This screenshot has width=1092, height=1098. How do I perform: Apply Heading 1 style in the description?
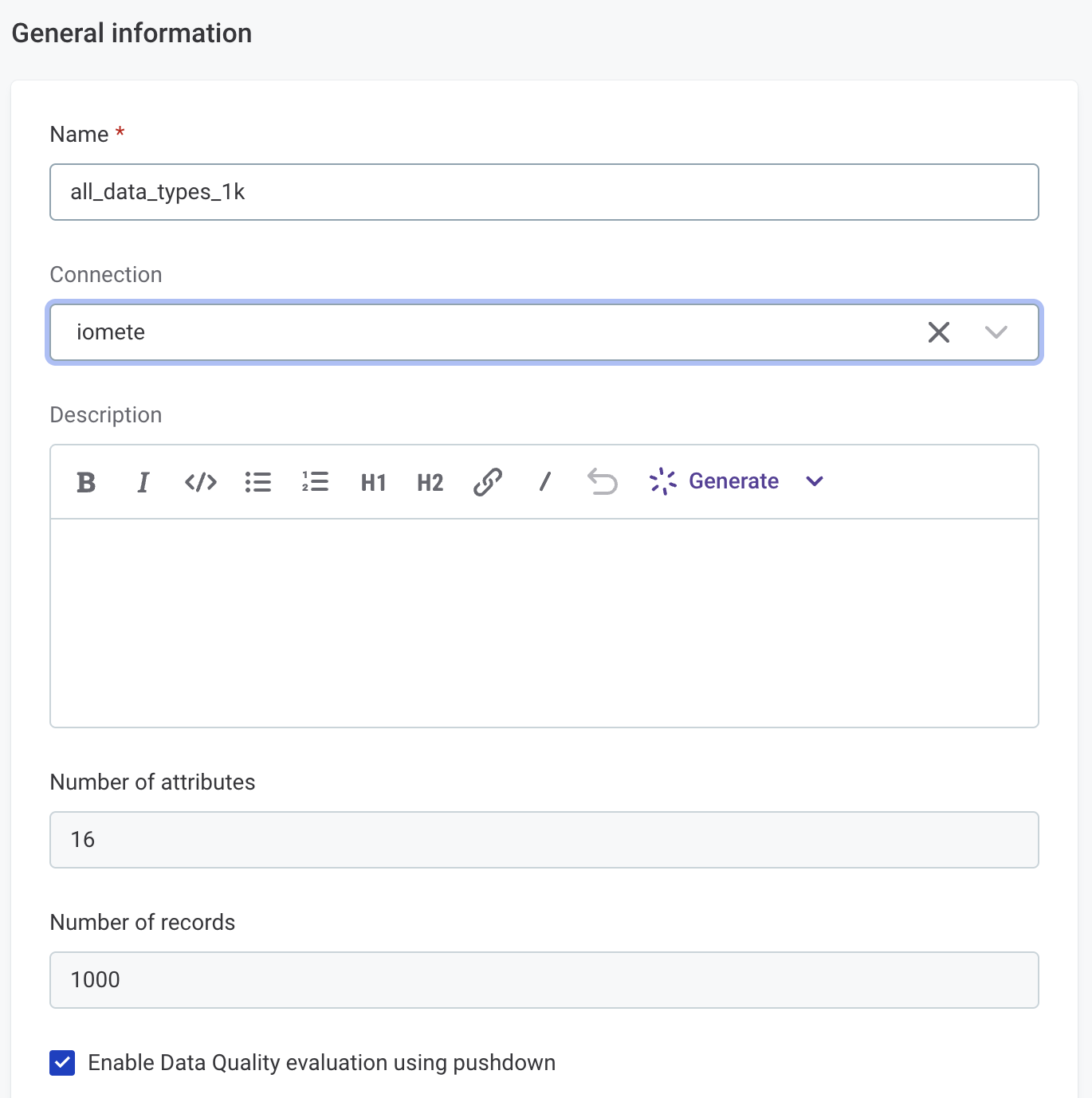point(372,481)
